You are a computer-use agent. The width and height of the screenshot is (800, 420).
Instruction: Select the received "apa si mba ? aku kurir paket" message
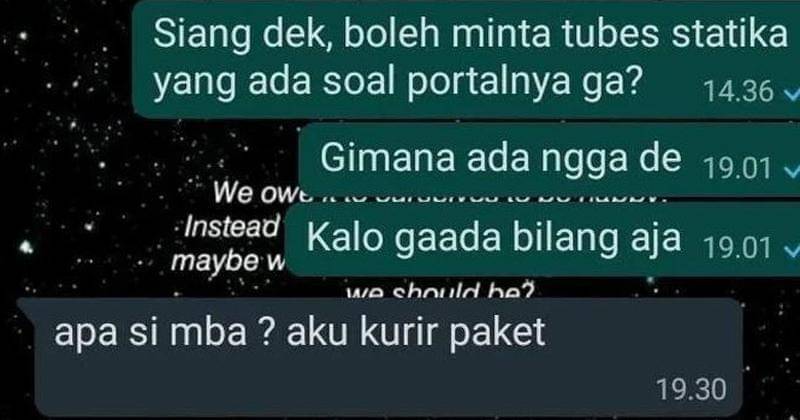(380, 357)
